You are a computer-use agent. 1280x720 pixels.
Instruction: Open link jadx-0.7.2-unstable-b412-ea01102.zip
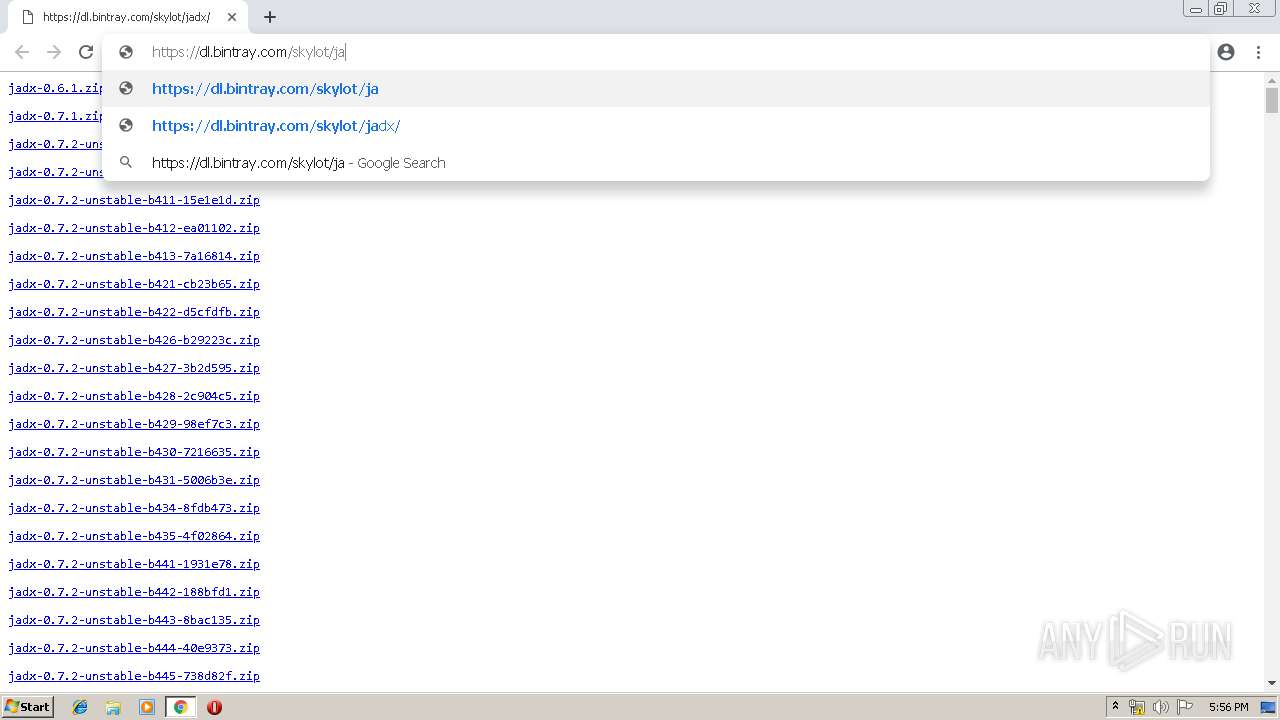click(134, 228)
